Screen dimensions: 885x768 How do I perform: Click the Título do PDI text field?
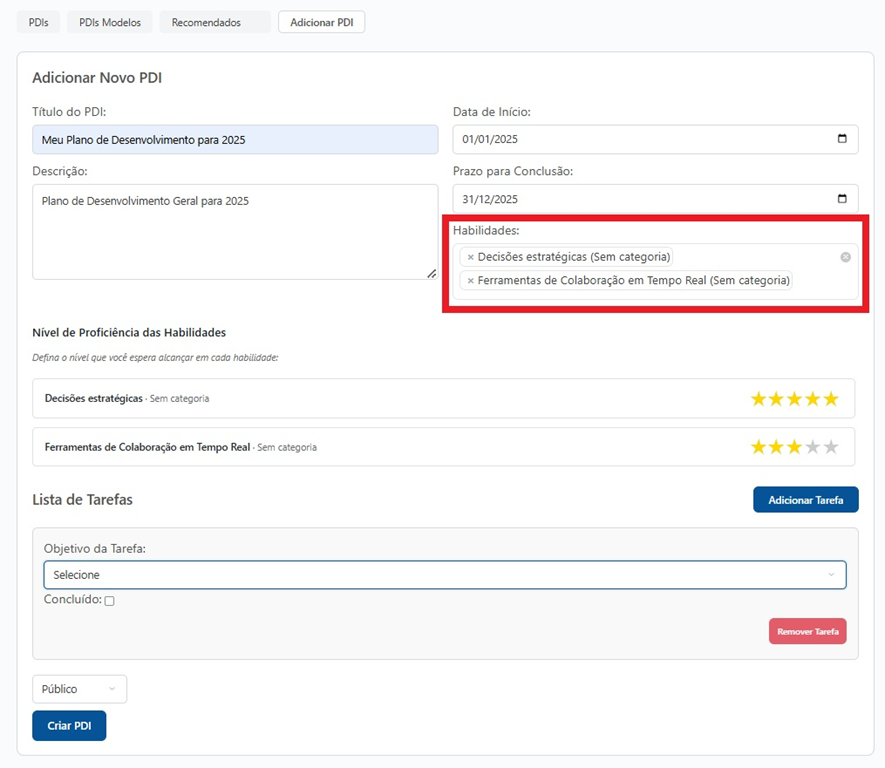[235, 140]
